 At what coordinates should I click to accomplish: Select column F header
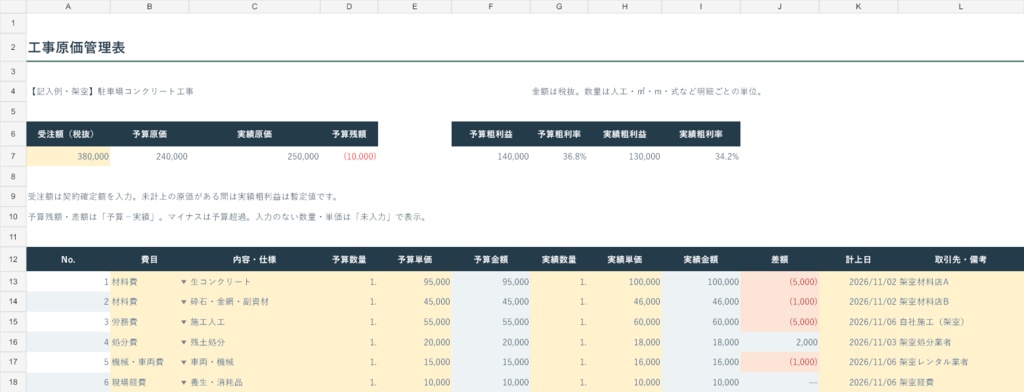point(491,7)
